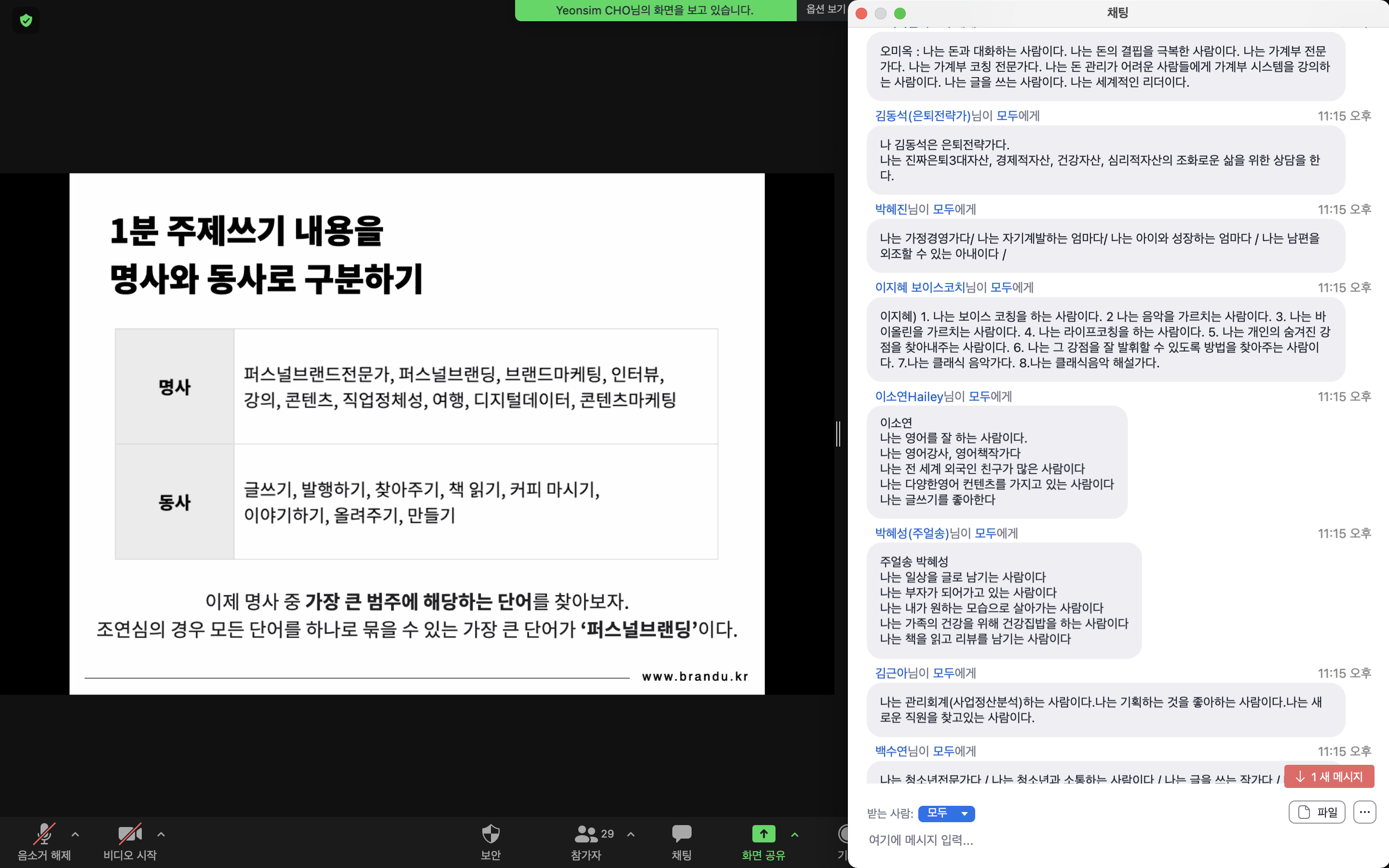Click the green security shield icon

(26, 21)
